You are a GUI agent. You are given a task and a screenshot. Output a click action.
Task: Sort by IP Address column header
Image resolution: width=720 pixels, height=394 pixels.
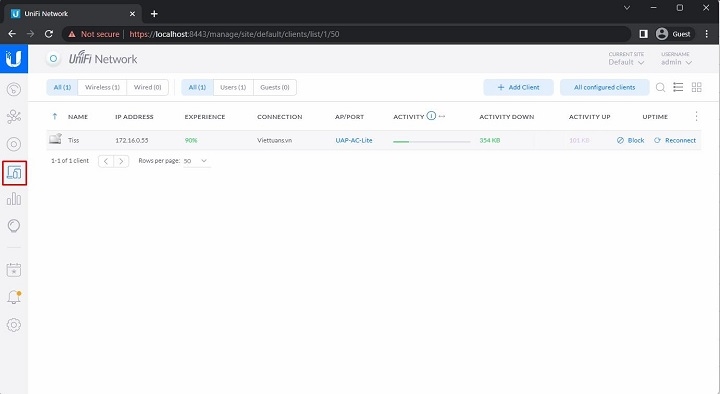[134, 117]
